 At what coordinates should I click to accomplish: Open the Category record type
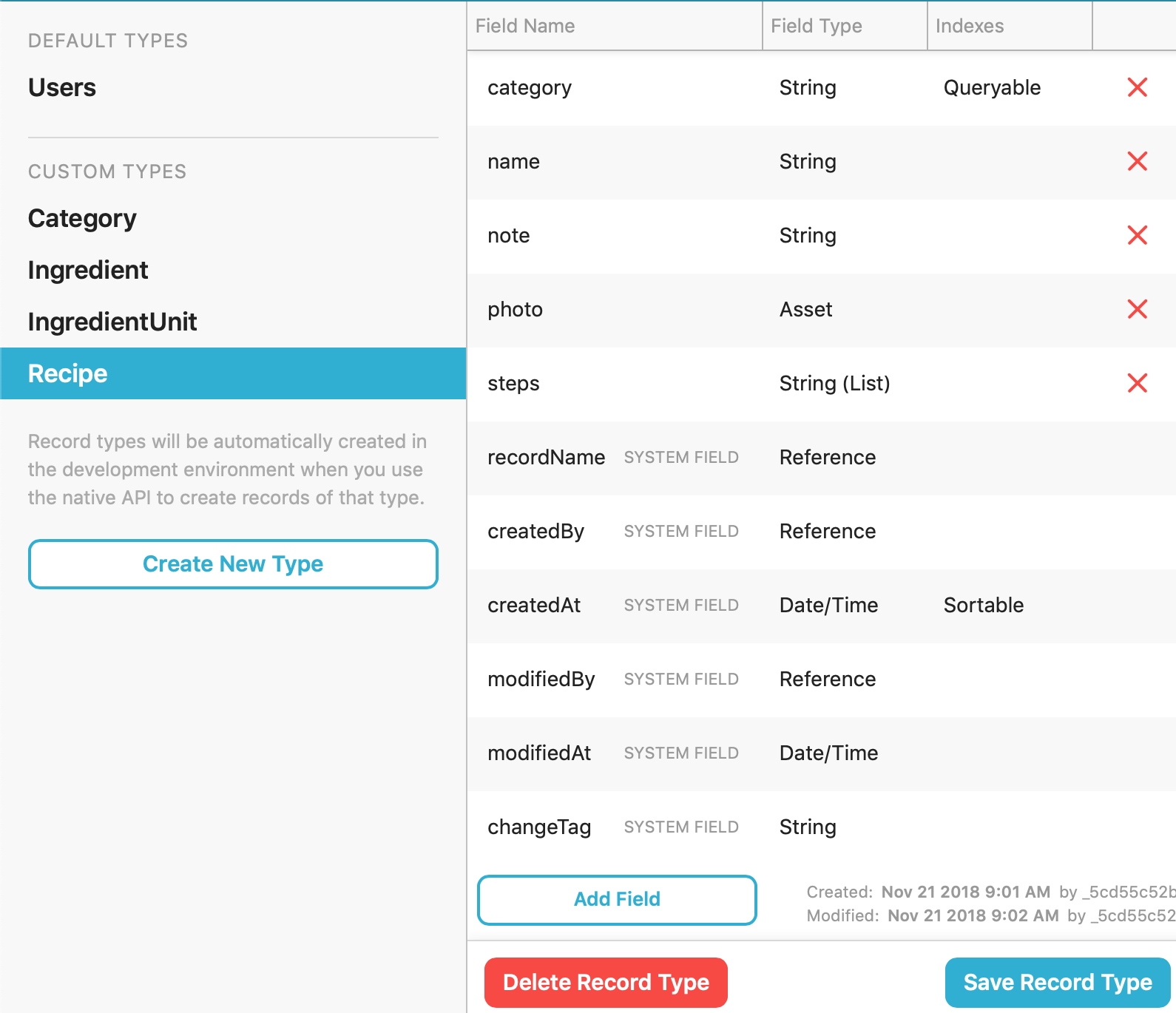(x=82, y=219)
